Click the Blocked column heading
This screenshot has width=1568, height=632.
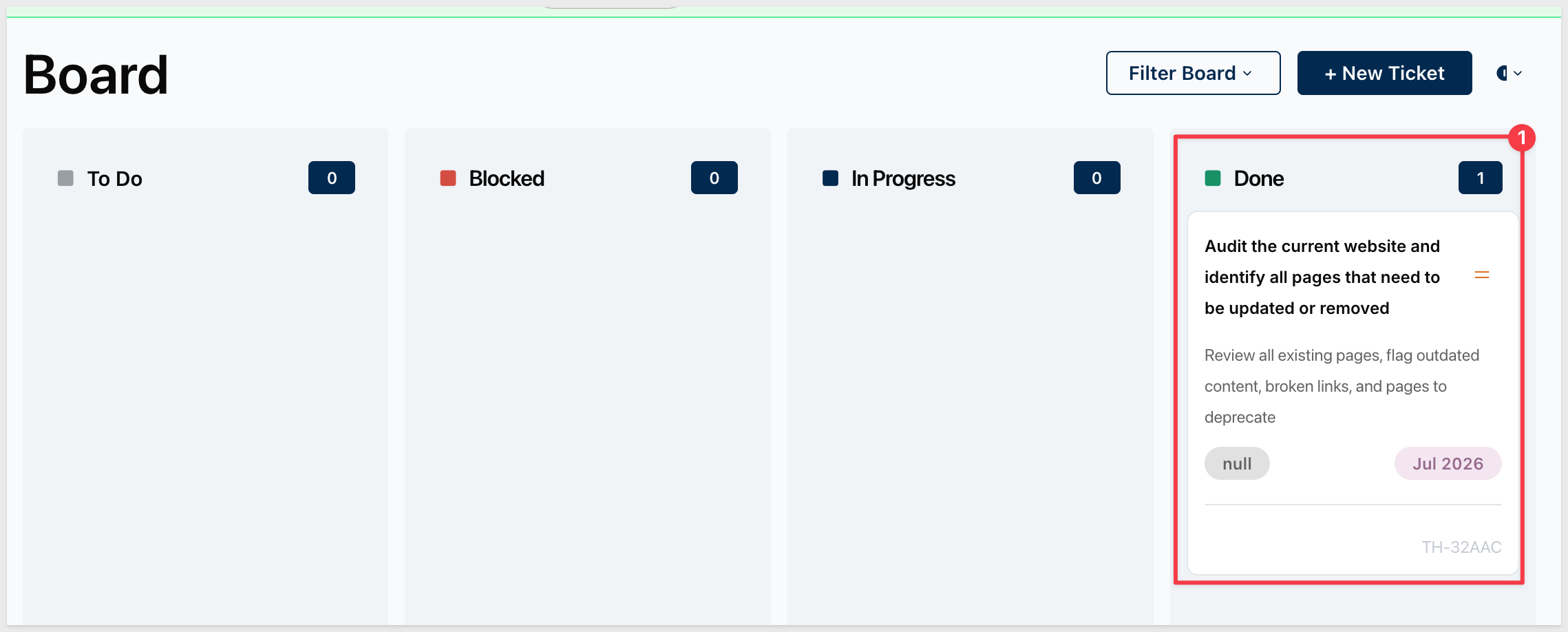507,178
